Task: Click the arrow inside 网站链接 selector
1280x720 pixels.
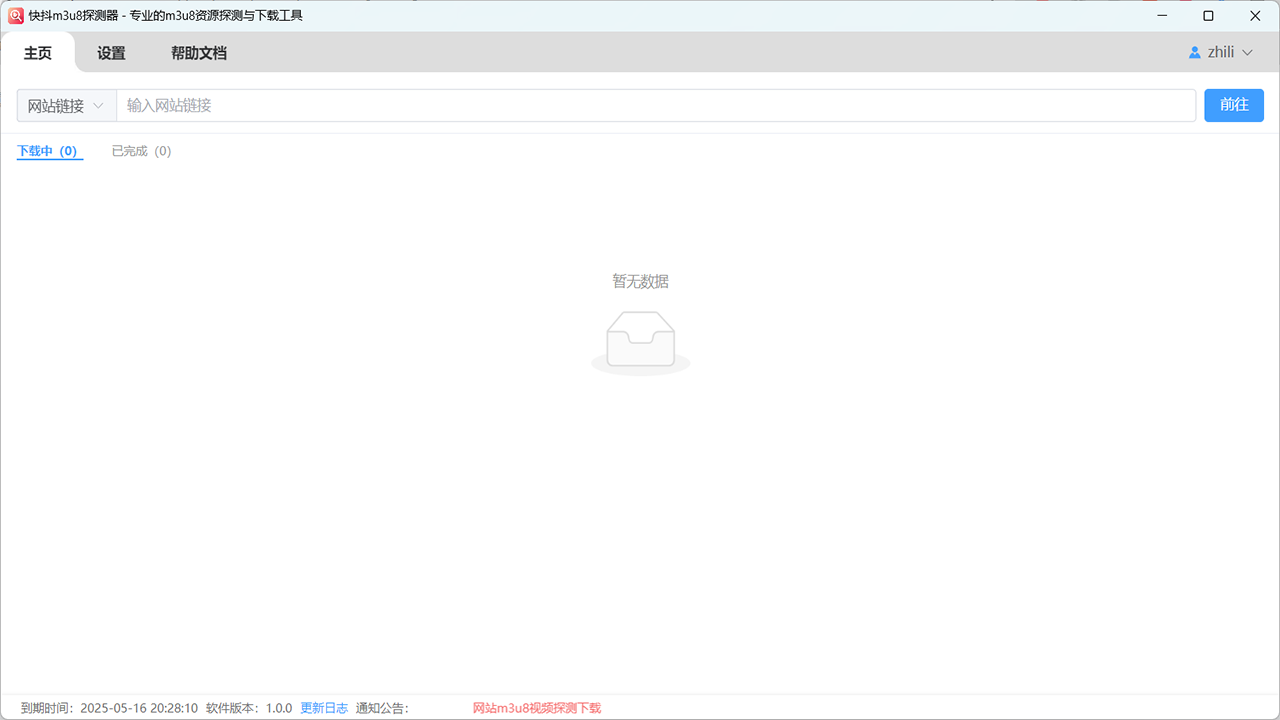Action: coord(99,106)
